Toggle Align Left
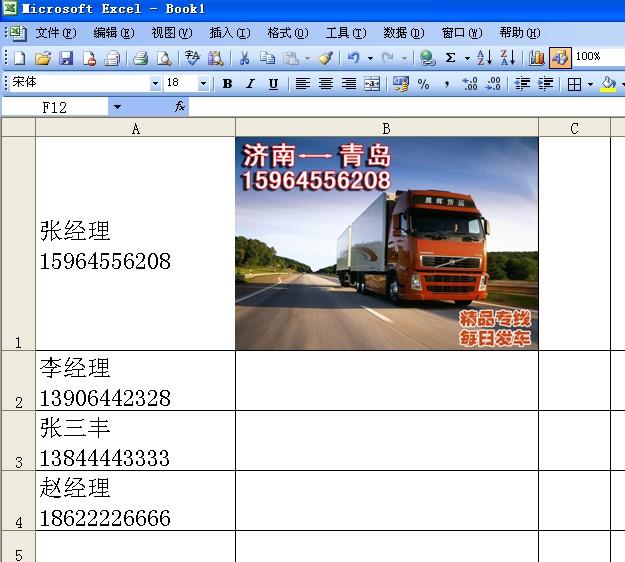The image size is (625, 562). 303,84
